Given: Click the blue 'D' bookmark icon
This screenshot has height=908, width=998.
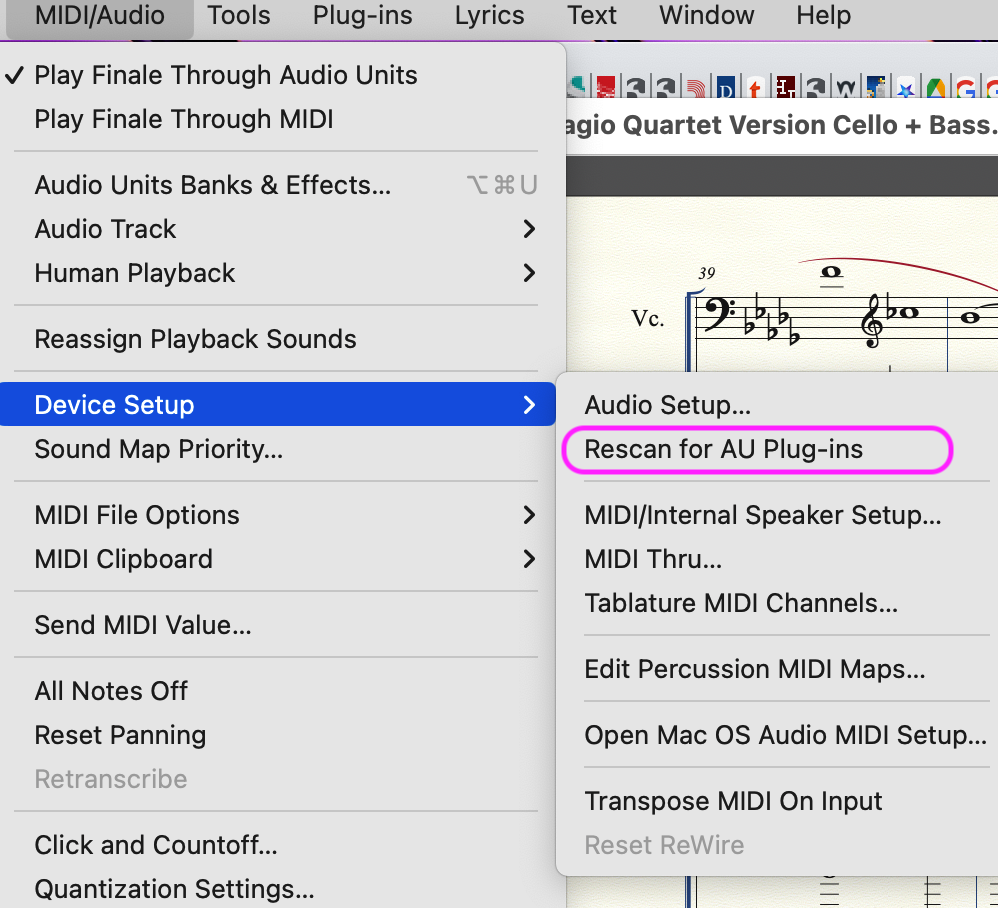Looking at the screenshot, I should pos(726,89).
